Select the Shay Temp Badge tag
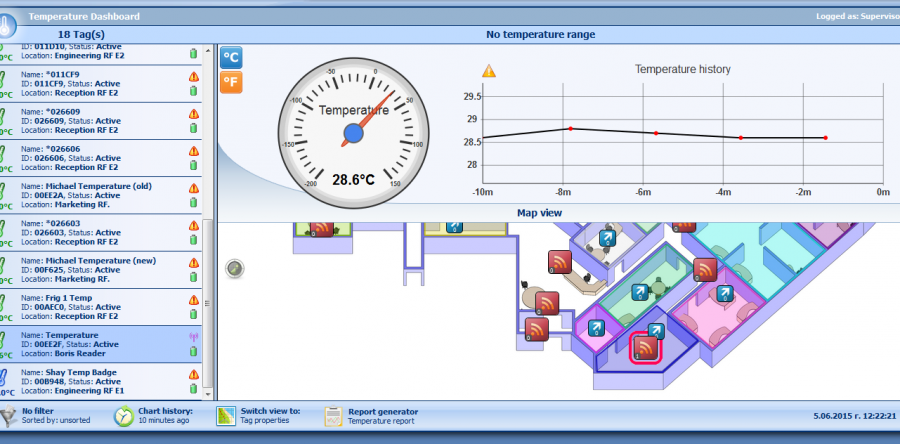The image size is (900, 444). [x=102, y=382]
